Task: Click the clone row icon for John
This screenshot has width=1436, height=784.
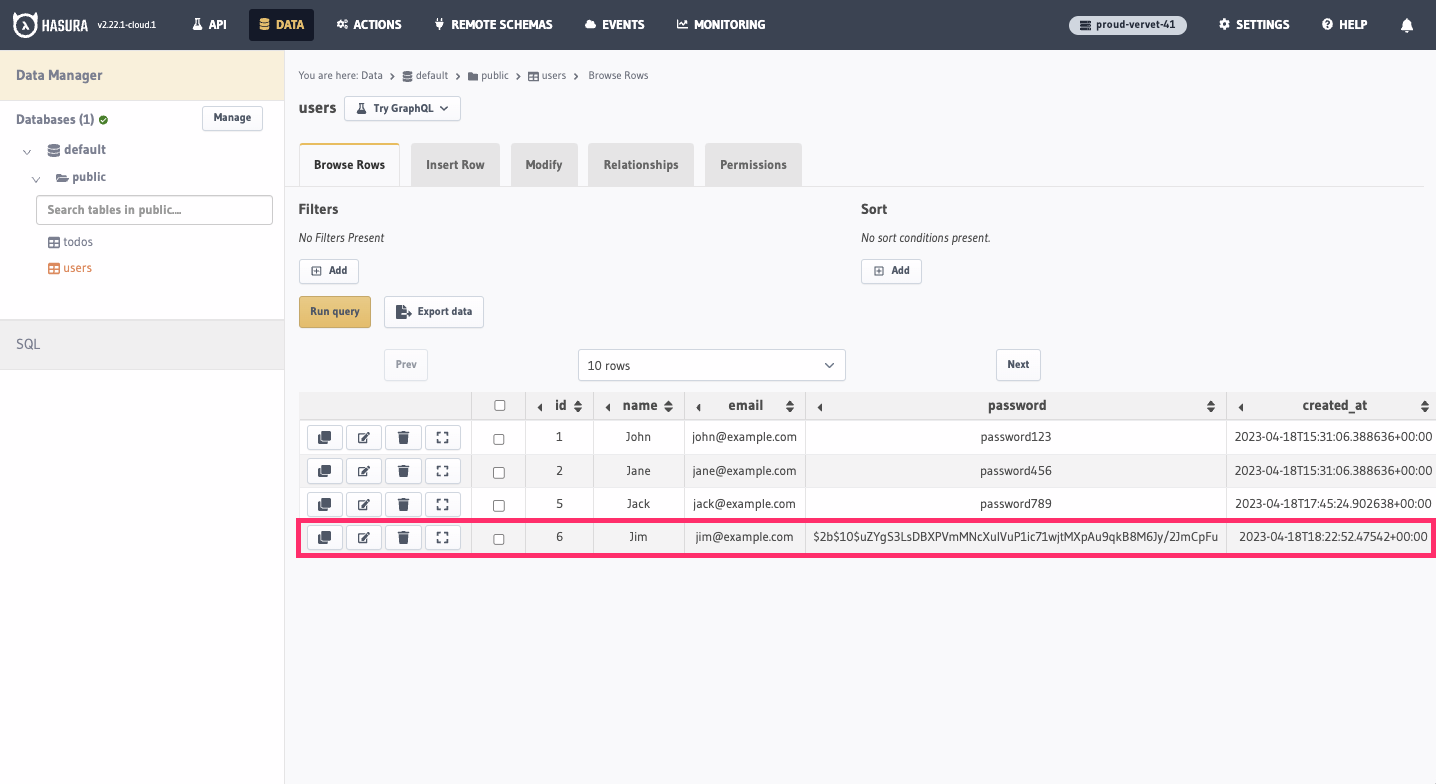Action: pyautogui.click(x=324, y=438)
